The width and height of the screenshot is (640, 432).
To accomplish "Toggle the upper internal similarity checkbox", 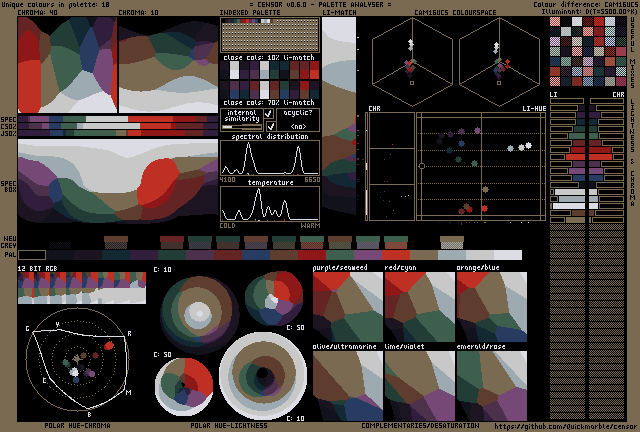I will coord(269,115).
